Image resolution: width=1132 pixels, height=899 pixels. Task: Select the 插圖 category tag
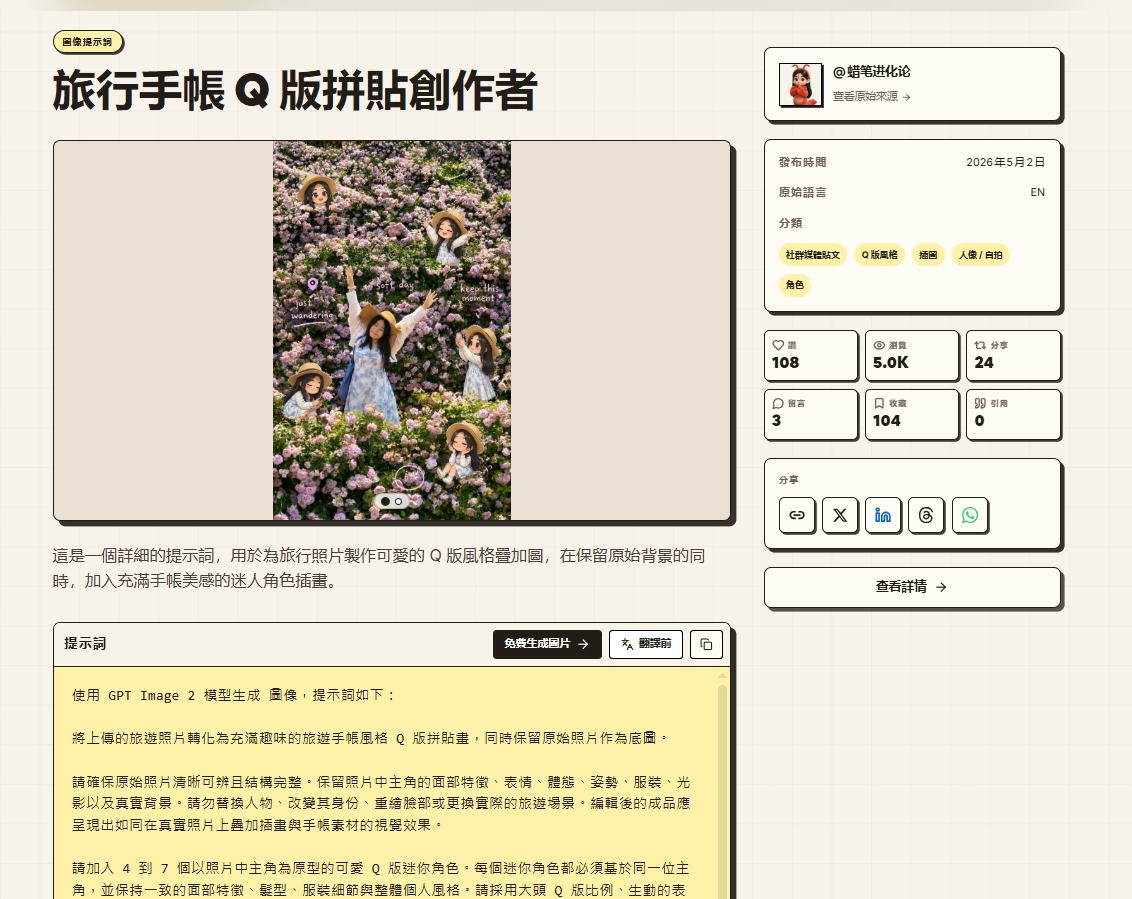pos(928,255)
